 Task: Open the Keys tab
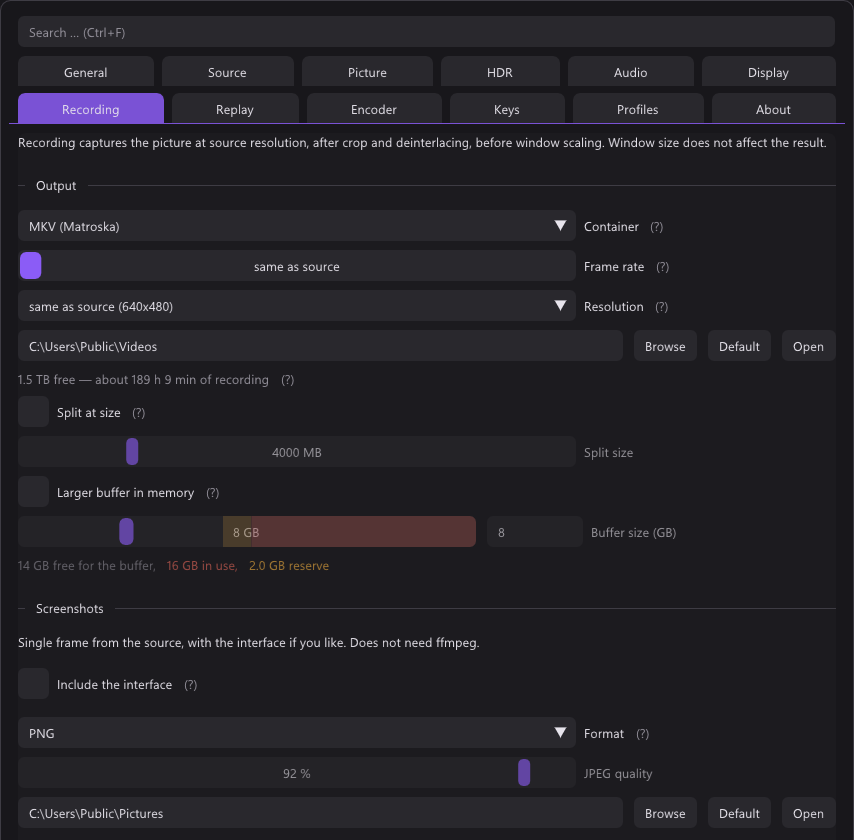coord(507,108)
